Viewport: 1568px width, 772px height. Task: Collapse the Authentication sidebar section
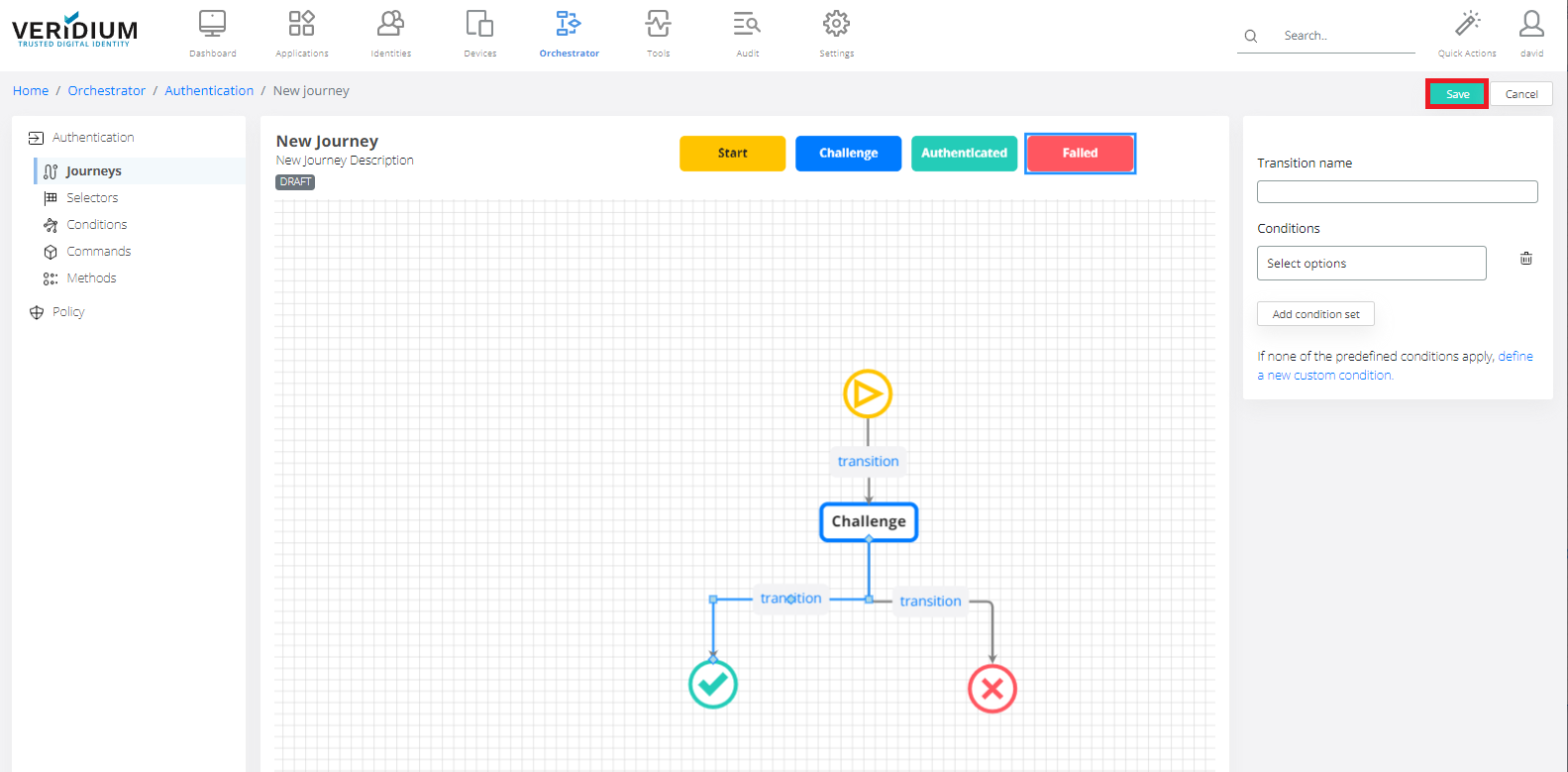(93, 138)
